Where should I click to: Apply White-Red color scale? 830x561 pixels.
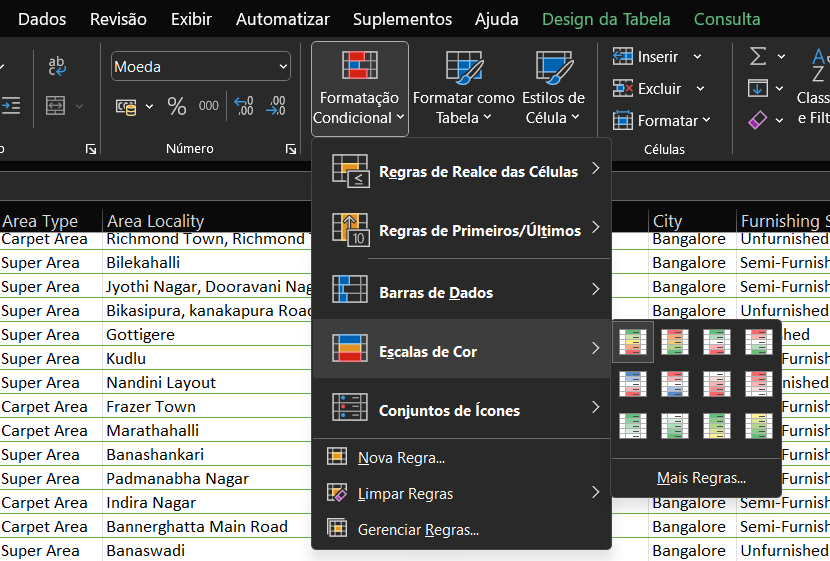(x=717, y=384)
